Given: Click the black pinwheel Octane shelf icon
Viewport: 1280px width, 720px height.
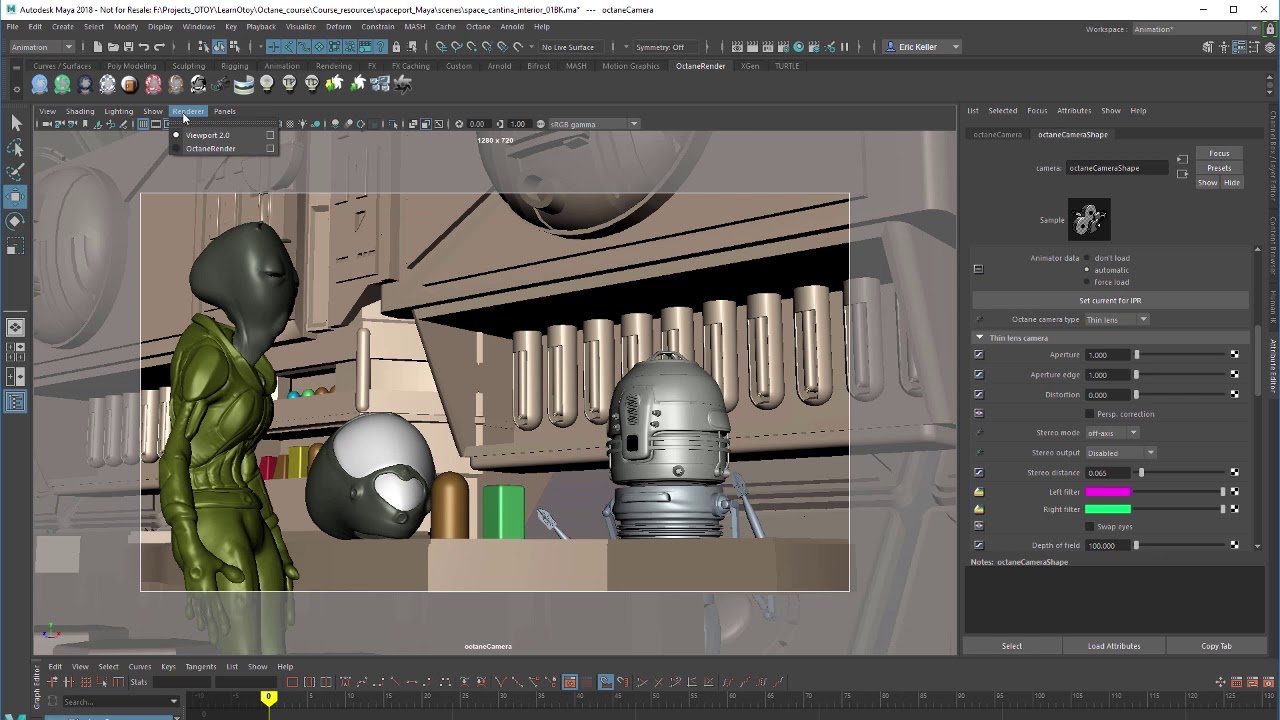Looking at the screenshot, I should (403, 85).
